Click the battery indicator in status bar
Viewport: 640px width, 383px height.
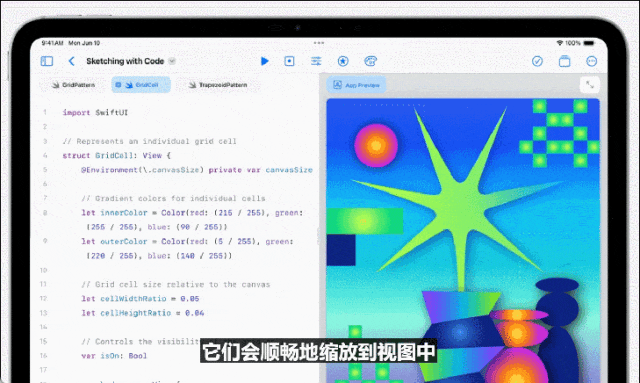(x=589, y=42)
